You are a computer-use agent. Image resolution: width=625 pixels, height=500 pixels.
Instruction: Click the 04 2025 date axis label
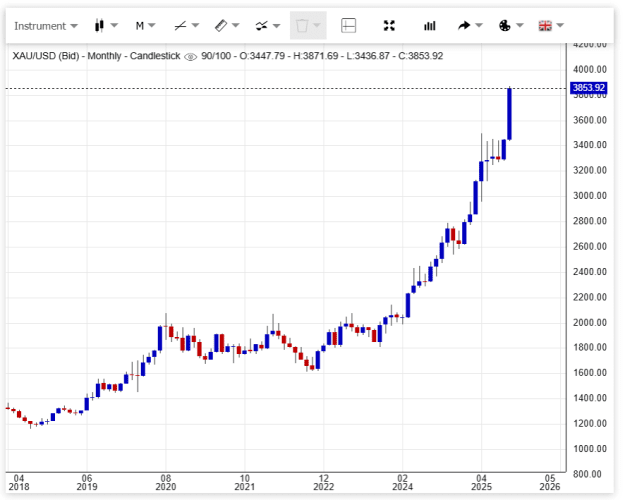[482, 482]
